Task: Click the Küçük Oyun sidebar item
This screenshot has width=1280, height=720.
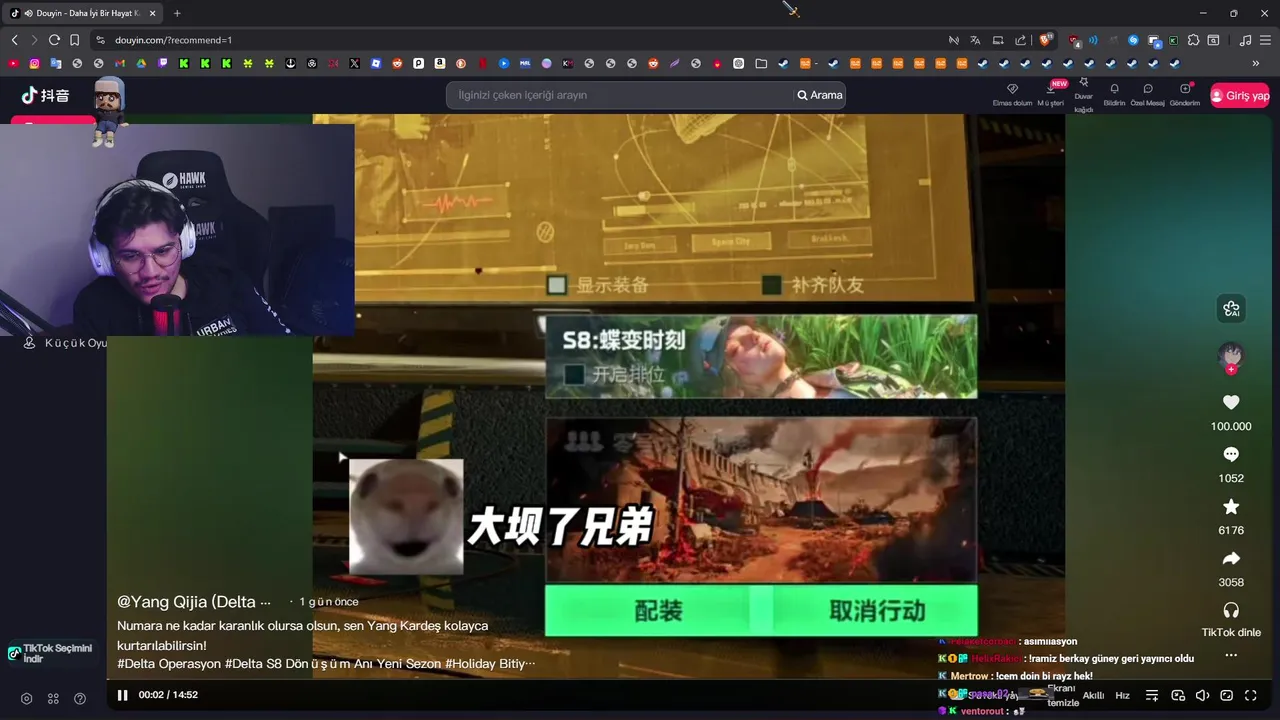Action: 65,343
